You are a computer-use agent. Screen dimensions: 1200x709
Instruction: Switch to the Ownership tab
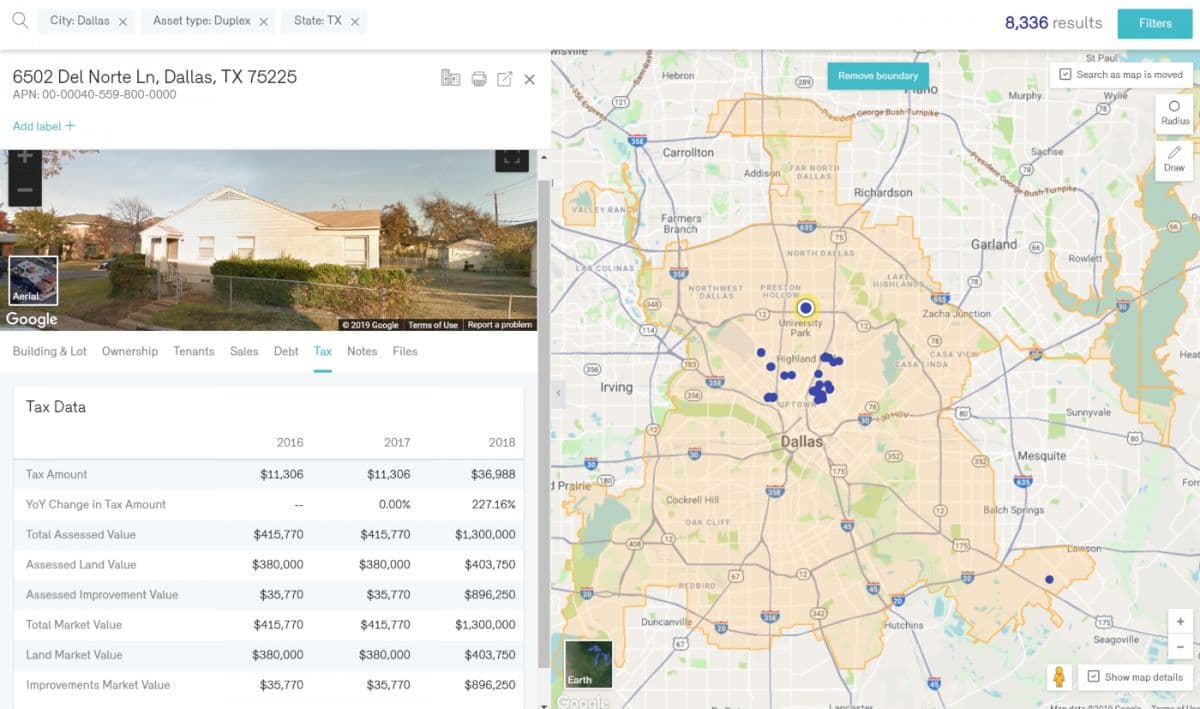(x=130, y=351)
